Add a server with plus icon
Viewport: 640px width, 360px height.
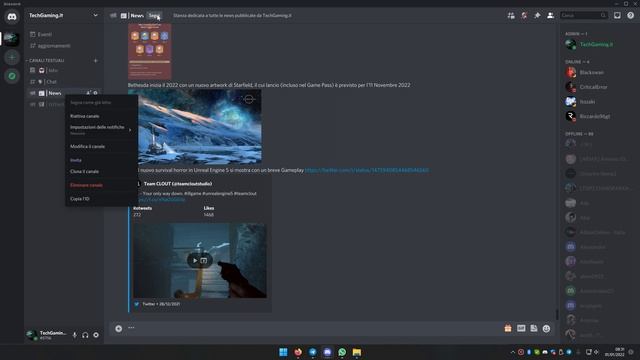[12, 58]
